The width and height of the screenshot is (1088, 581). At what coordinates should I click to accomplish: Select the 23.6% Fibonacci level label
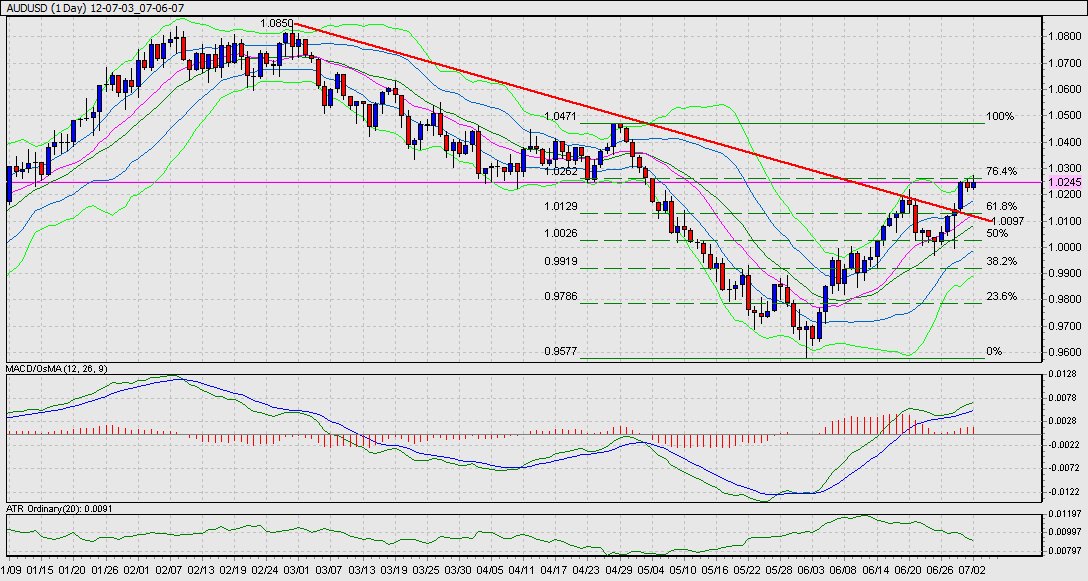coord(1001,296)
